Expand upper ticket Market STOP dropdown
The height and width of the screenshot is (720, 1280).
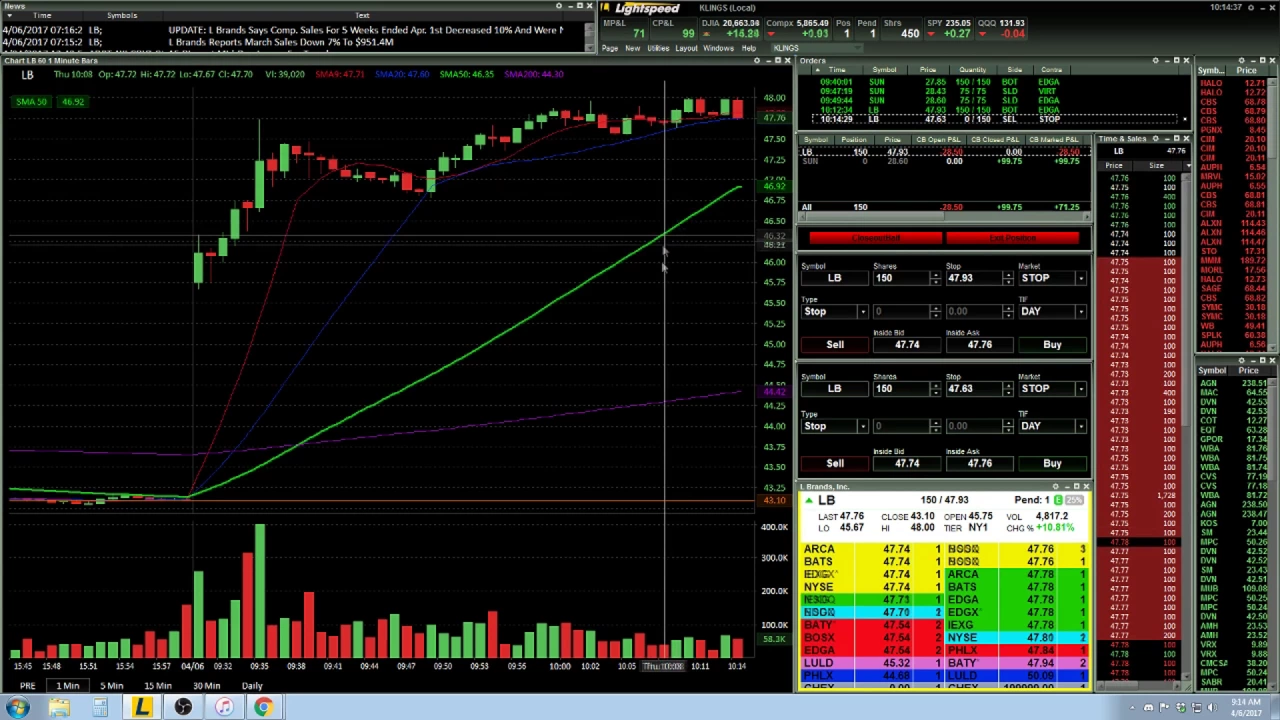click(x=1080, y=278)
